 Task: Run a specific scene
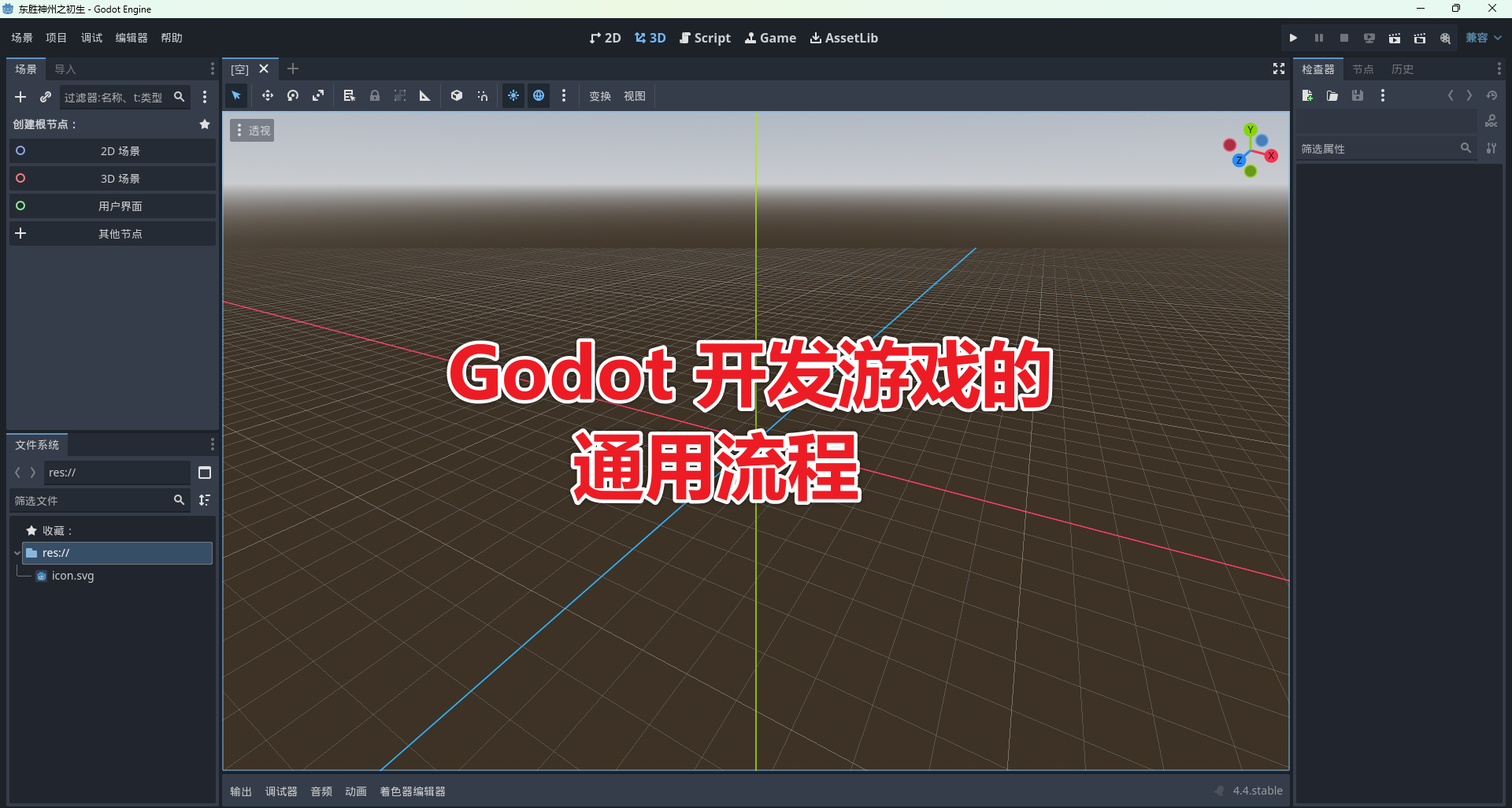[x=1420, y=38]
